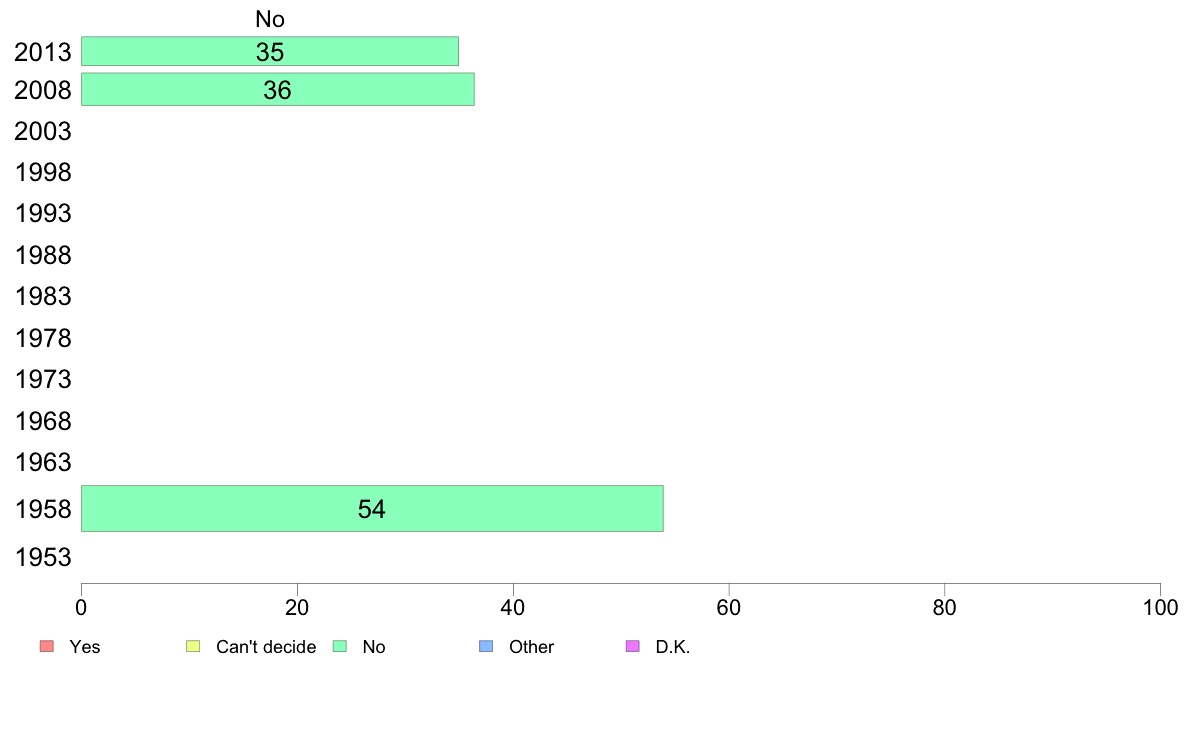Click the axis tick labeled 0
Screen dimensions: 1188x736
tap(81, 607)
